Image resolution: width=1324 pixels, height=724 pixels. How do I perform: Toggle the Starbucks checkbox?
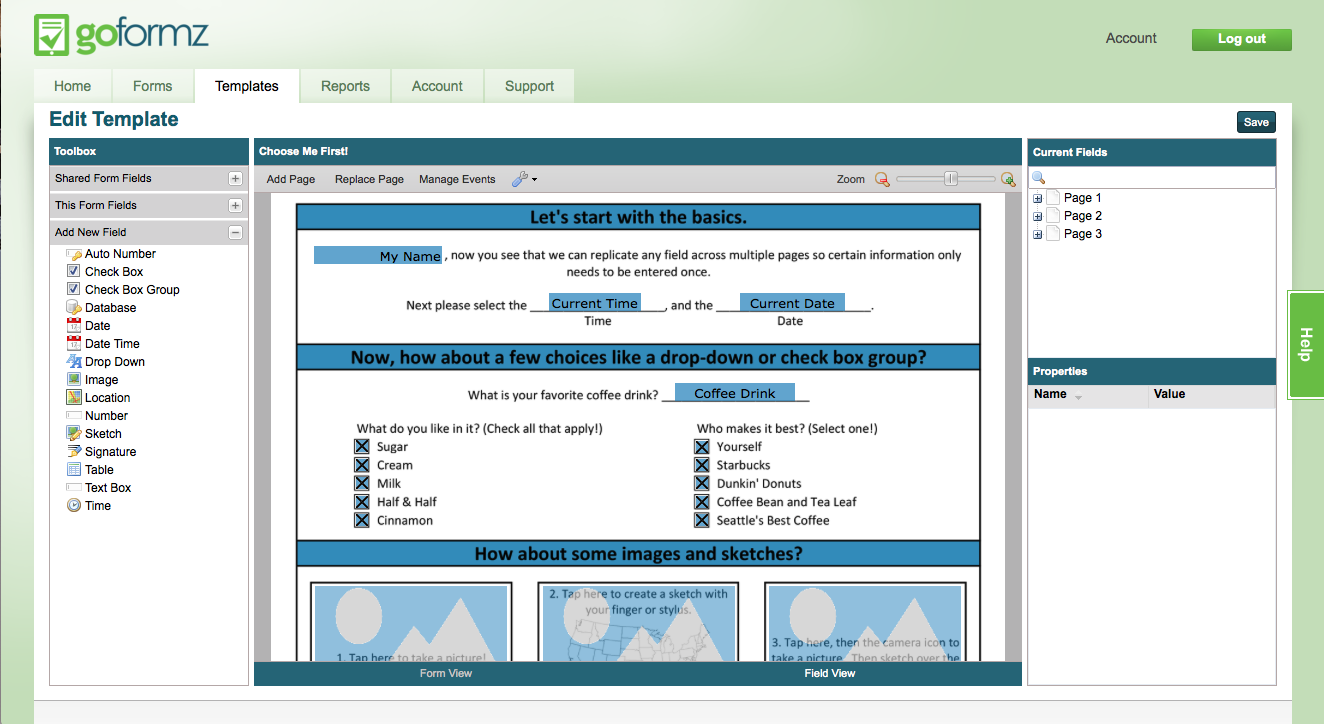(x=702, y=465)
